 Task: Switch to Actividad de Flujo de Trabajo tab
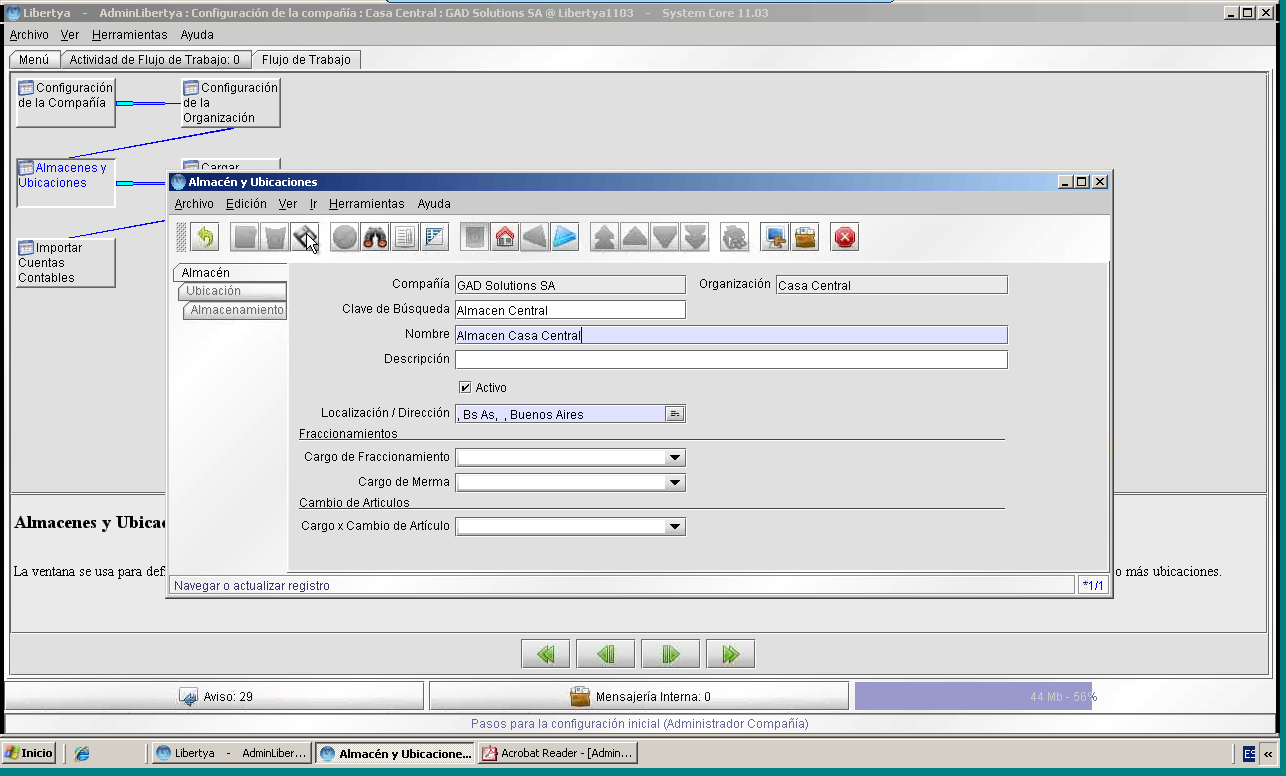(155, 60)
